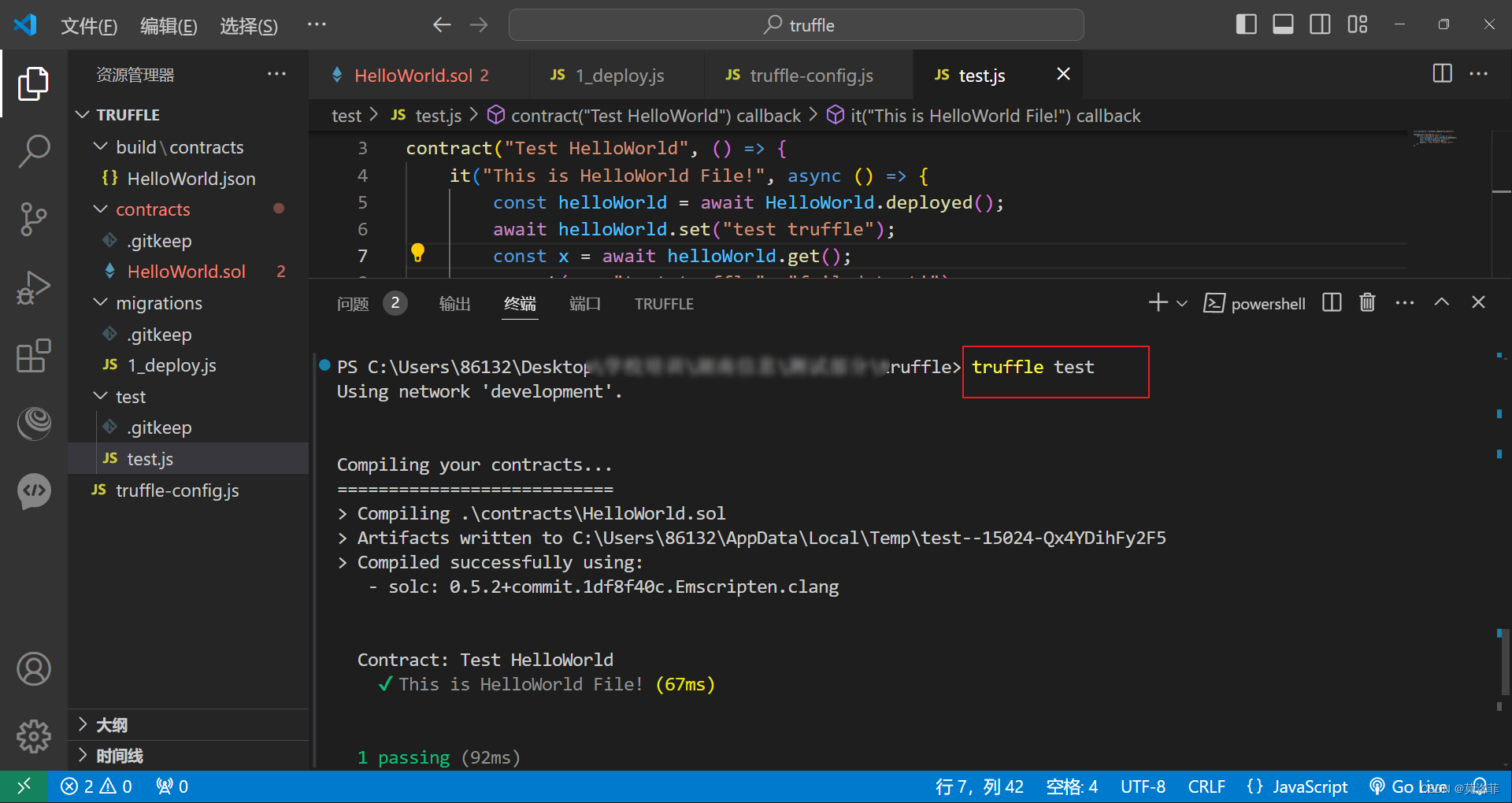1512x803 pixels.
Task: Switch to the truffle-config.js editor tab
Action: point(809,76)
